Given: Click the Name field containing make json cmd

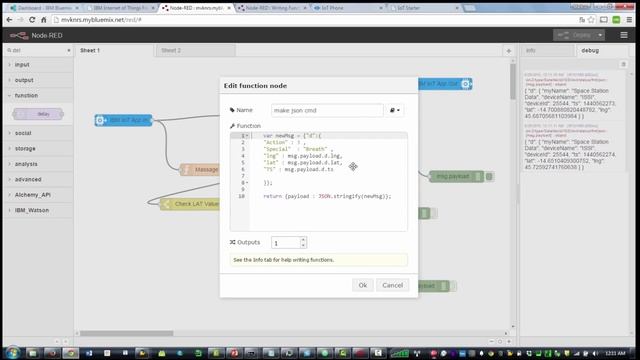Looking at the screenshot, I should click(x=327, y=110).
